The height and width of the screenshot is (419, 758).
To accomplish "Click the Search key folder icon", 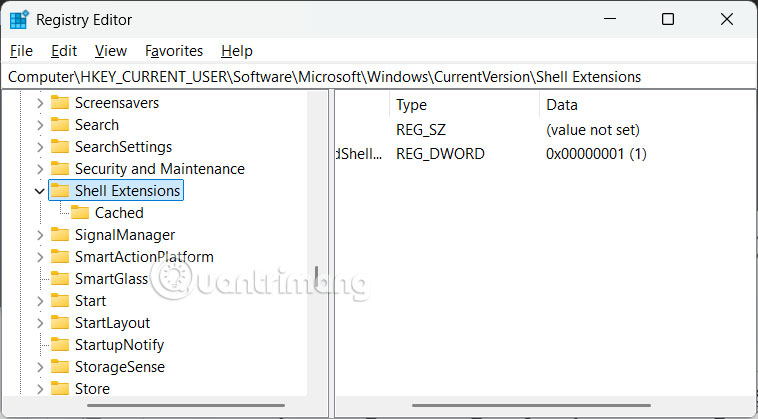I will [60, 125].
